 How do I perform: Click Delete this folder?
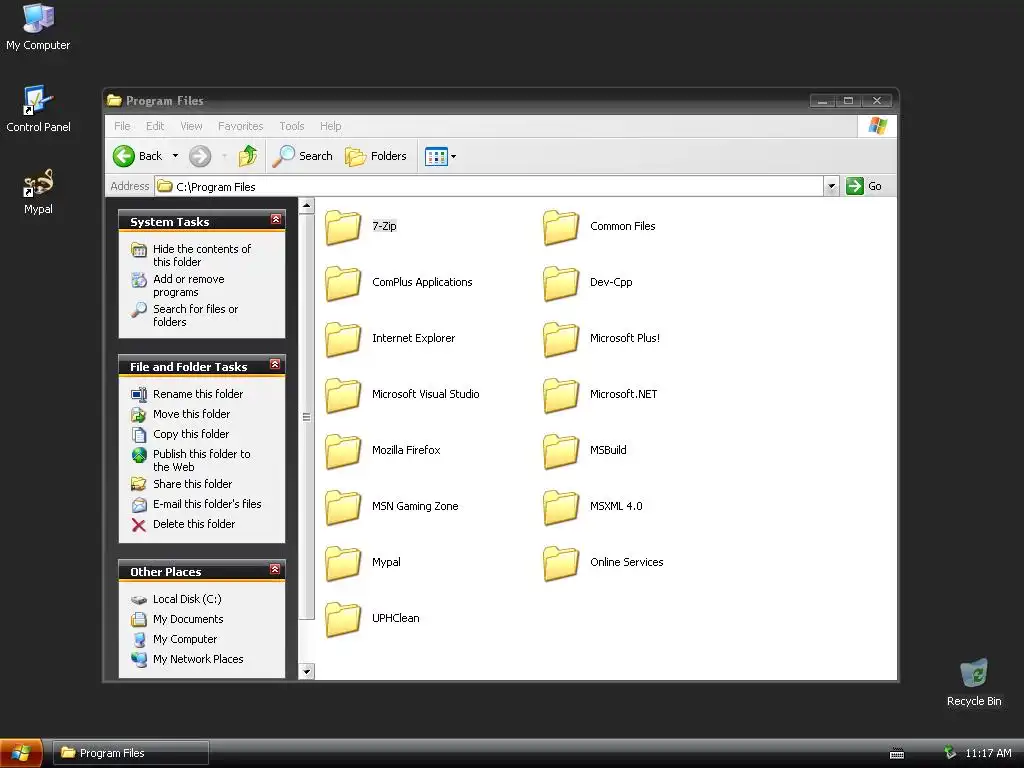tap(183, 524)
